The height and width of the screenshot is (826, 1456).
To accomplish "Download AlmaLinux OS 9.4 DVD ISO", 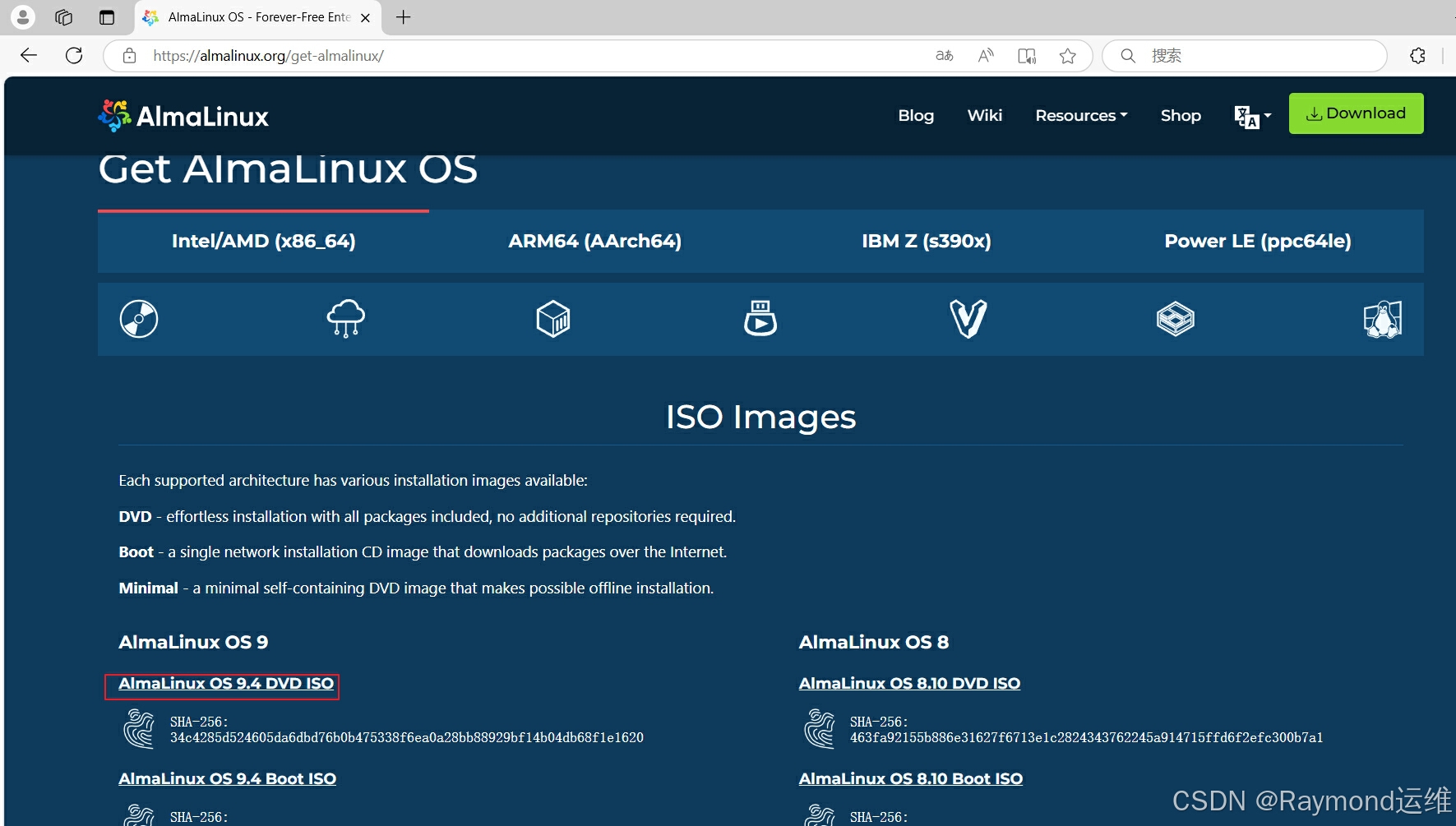I will coord(226,684).
